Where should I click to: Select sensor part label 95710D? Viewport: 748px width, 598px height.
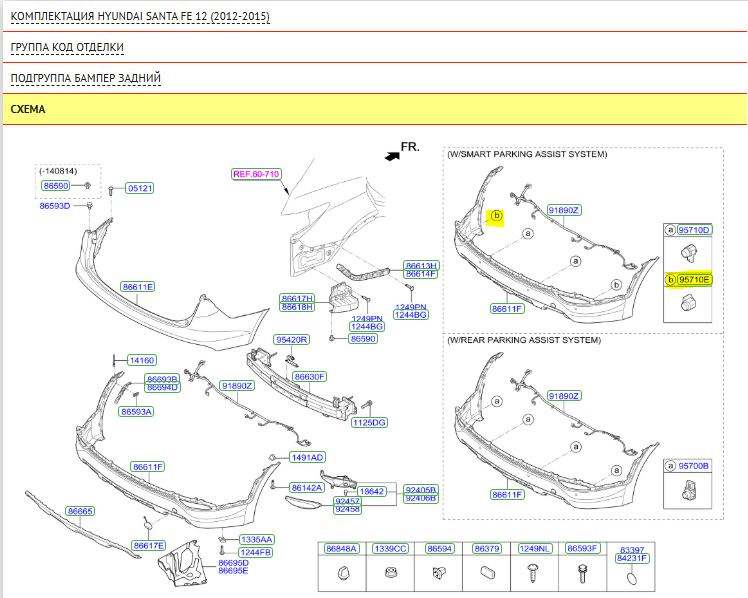694,230
